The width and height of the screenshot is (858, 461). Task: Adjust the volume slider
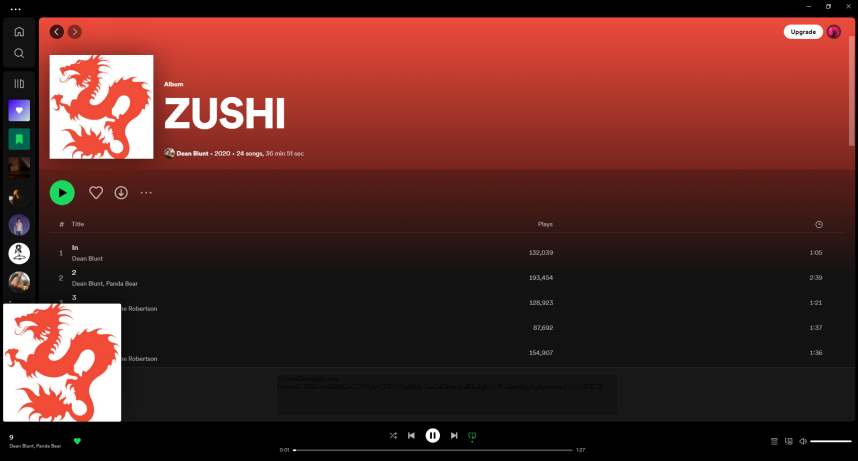click(831, 441)
